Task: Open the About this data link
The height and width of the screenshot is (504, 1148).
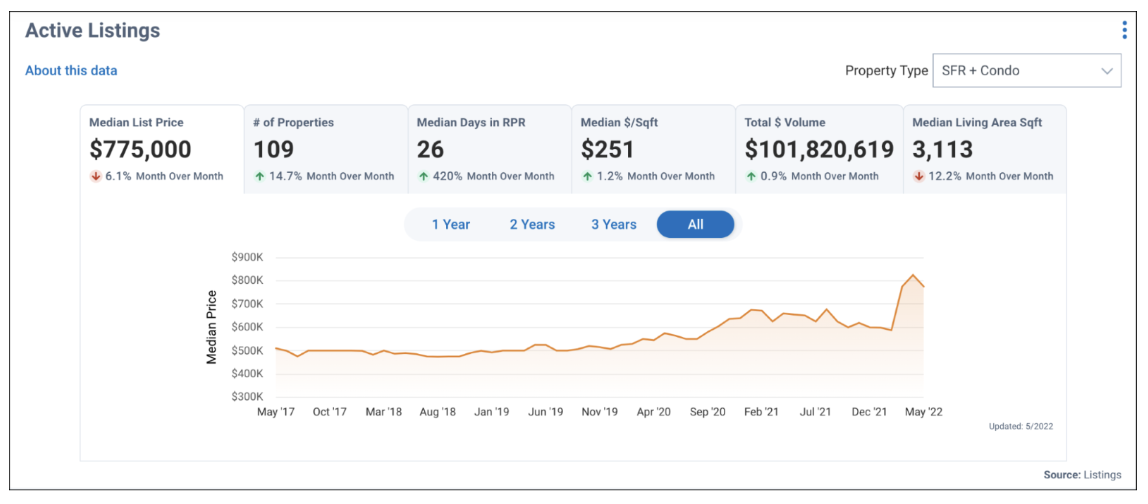Action: tap(71, 71)
